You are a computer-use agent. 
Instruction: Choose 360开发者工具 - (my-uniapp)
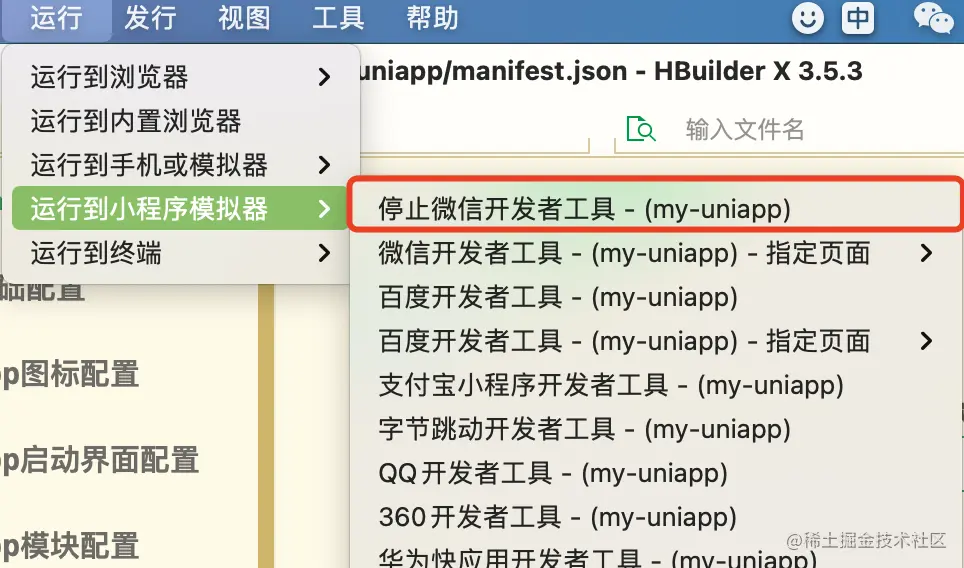tap(655, 516)
